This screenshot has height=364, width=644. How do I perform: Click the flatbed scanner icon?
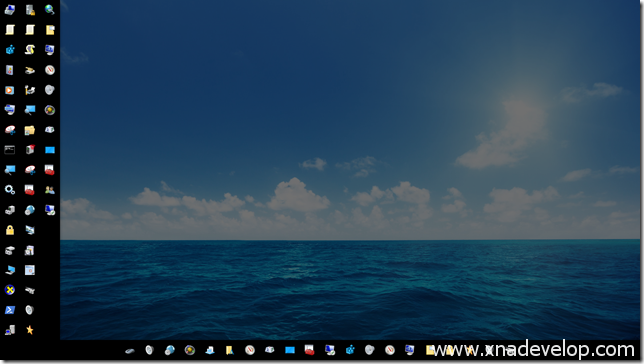click(x=30, y=70)
